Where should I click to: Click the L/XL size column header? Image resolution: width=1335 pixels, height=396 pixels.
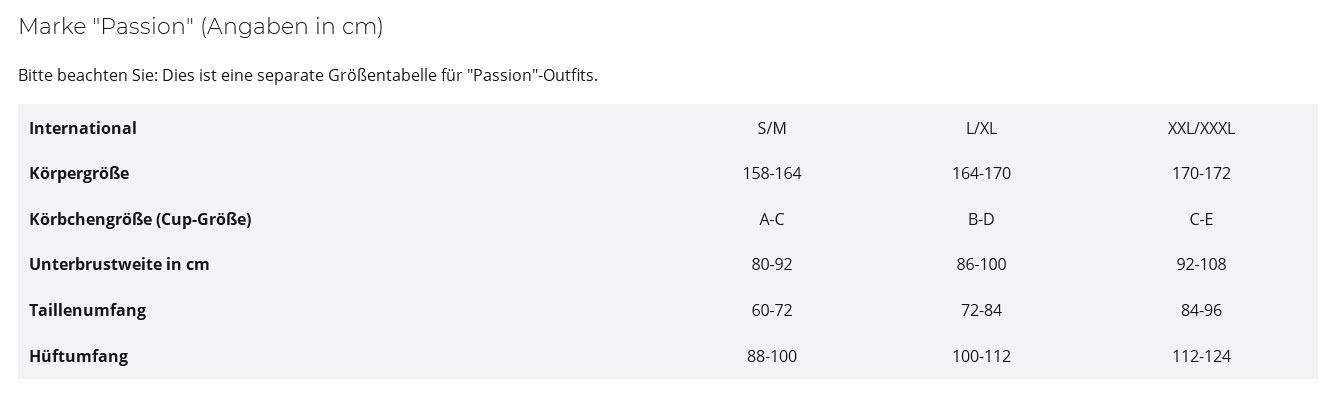[981, 128]
